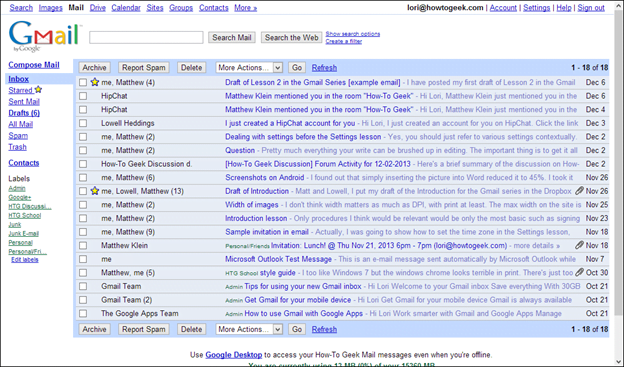Click the paperclip icon on Draft of Introduction row
The image size is (624, 367).
579,191
